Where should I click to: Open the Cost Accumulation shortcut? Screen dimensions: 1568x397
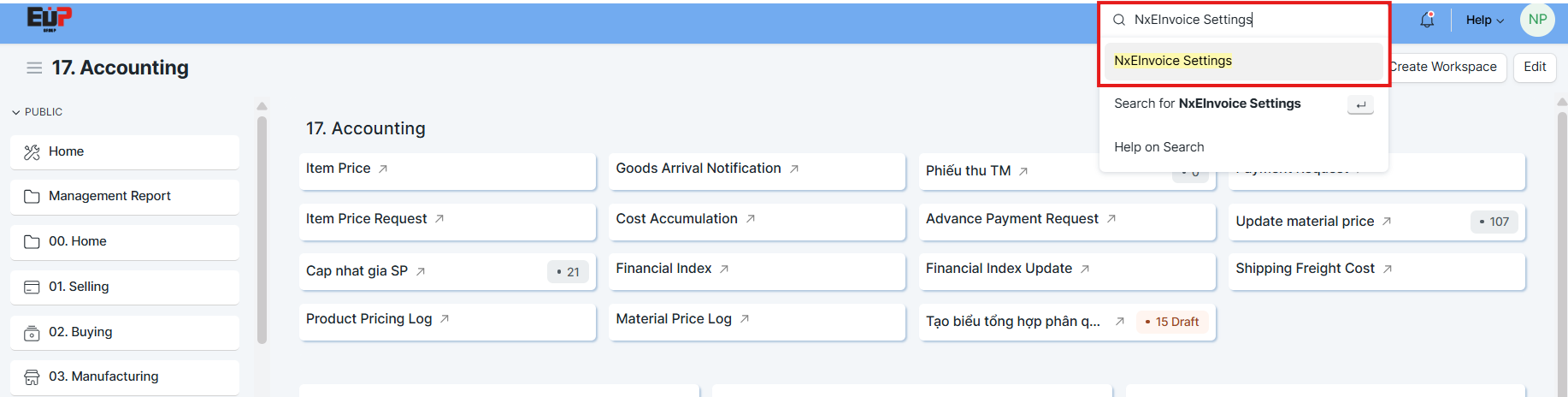point(676,219)
